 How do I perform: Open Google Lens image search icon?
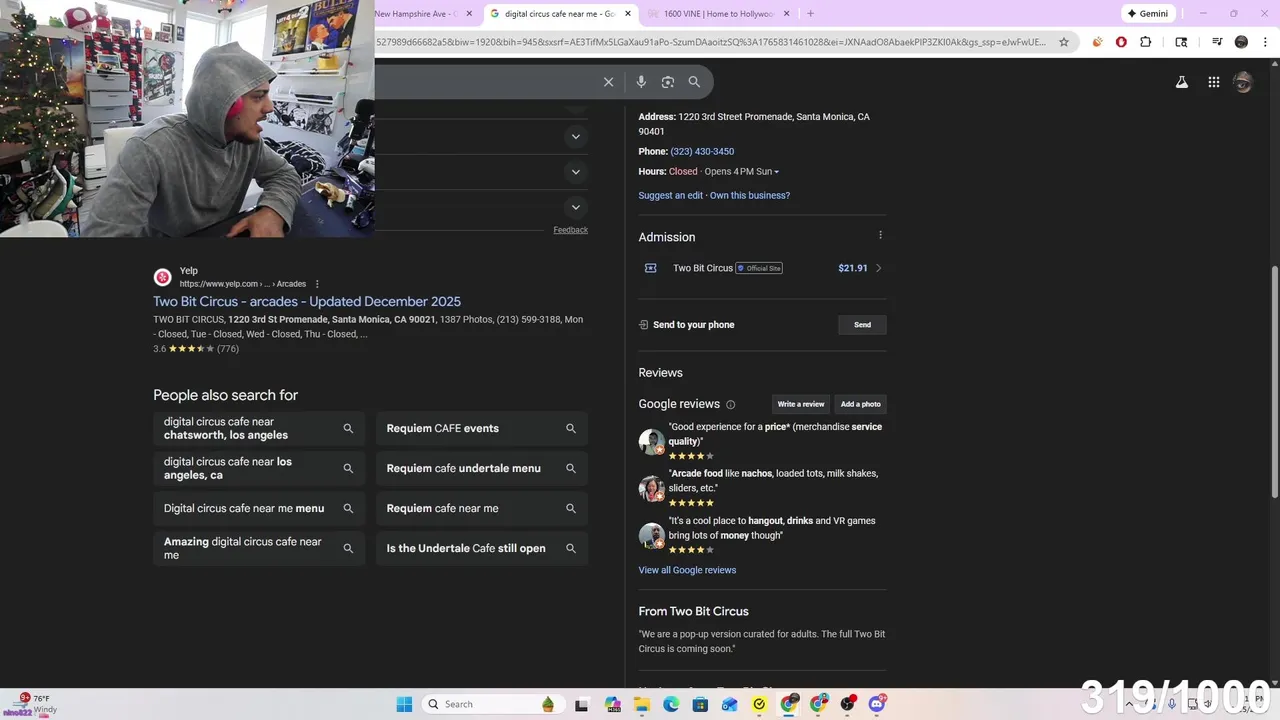pyautogui.click(x=668, y=82)
